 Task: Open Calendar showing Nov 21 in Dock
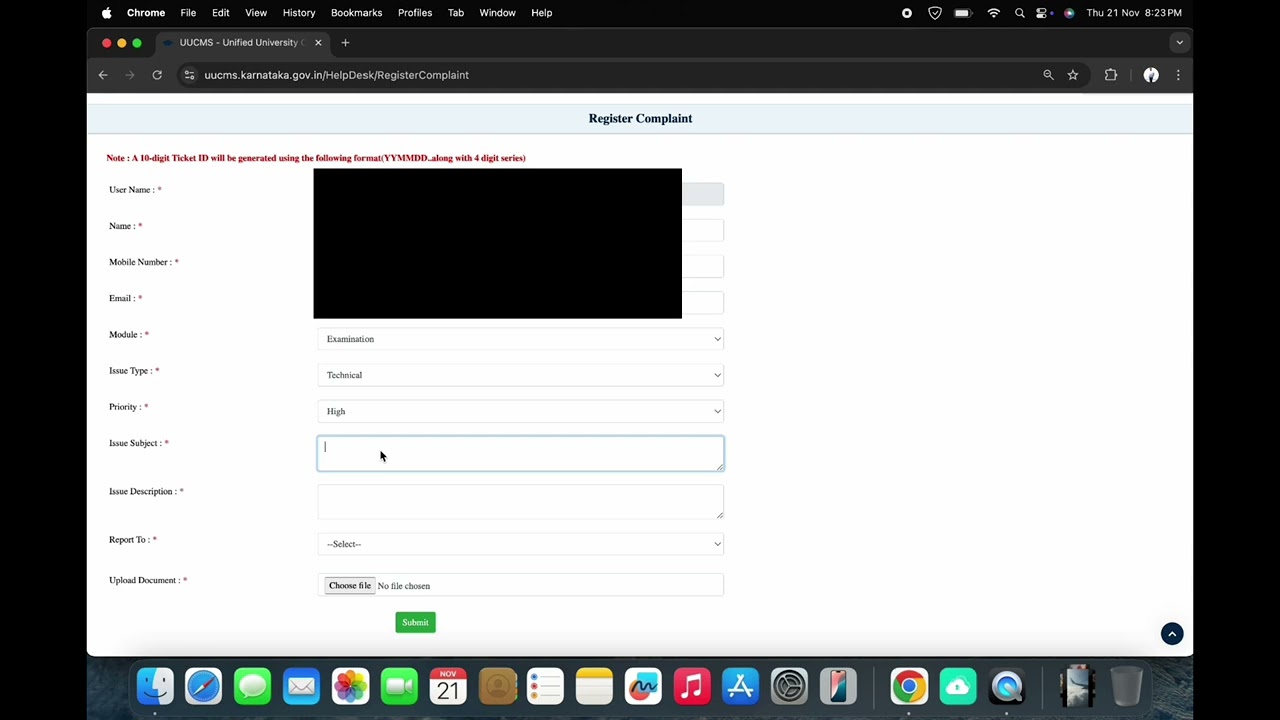[448, 687]
